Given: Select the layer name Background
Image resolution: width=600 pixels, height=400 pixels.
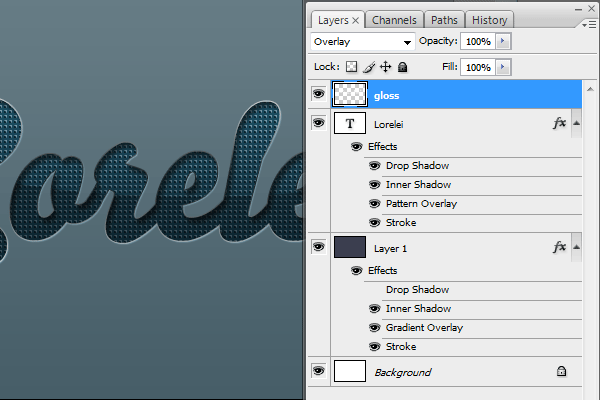Looking at the screenshot, I should coord(403,372).
